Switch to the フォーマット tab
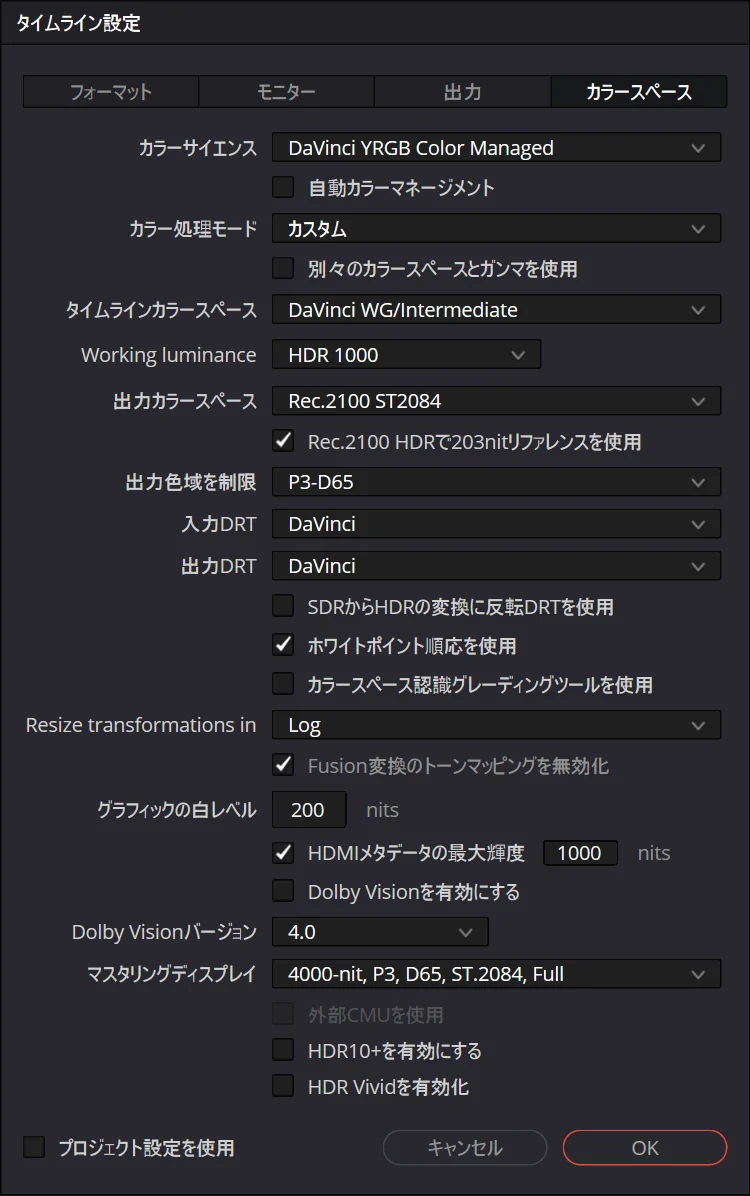Screen dimensions: 750x1196 click(111, 92)
